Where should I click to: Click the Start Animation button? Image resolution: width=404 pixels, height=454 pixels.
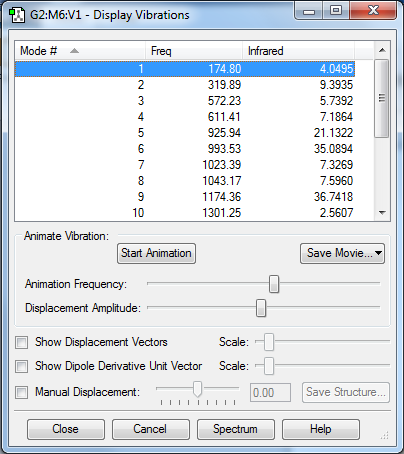(x=156, y=253)
